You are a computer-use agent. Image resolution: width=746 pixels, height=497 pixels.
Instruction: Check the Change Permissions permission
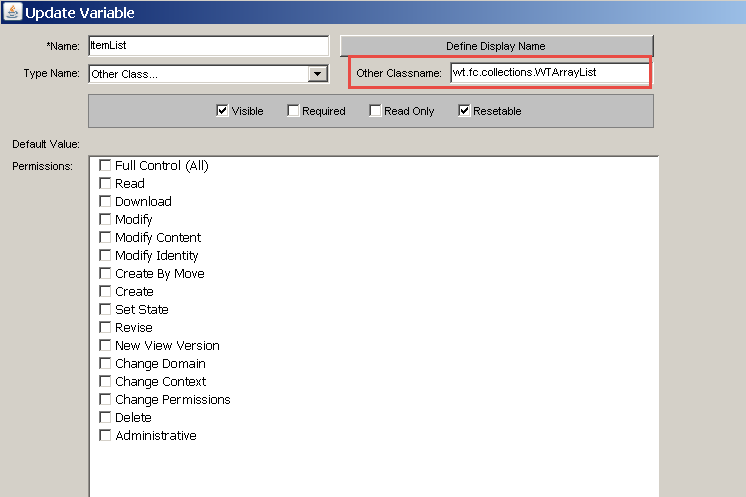(x=105, y=400)
